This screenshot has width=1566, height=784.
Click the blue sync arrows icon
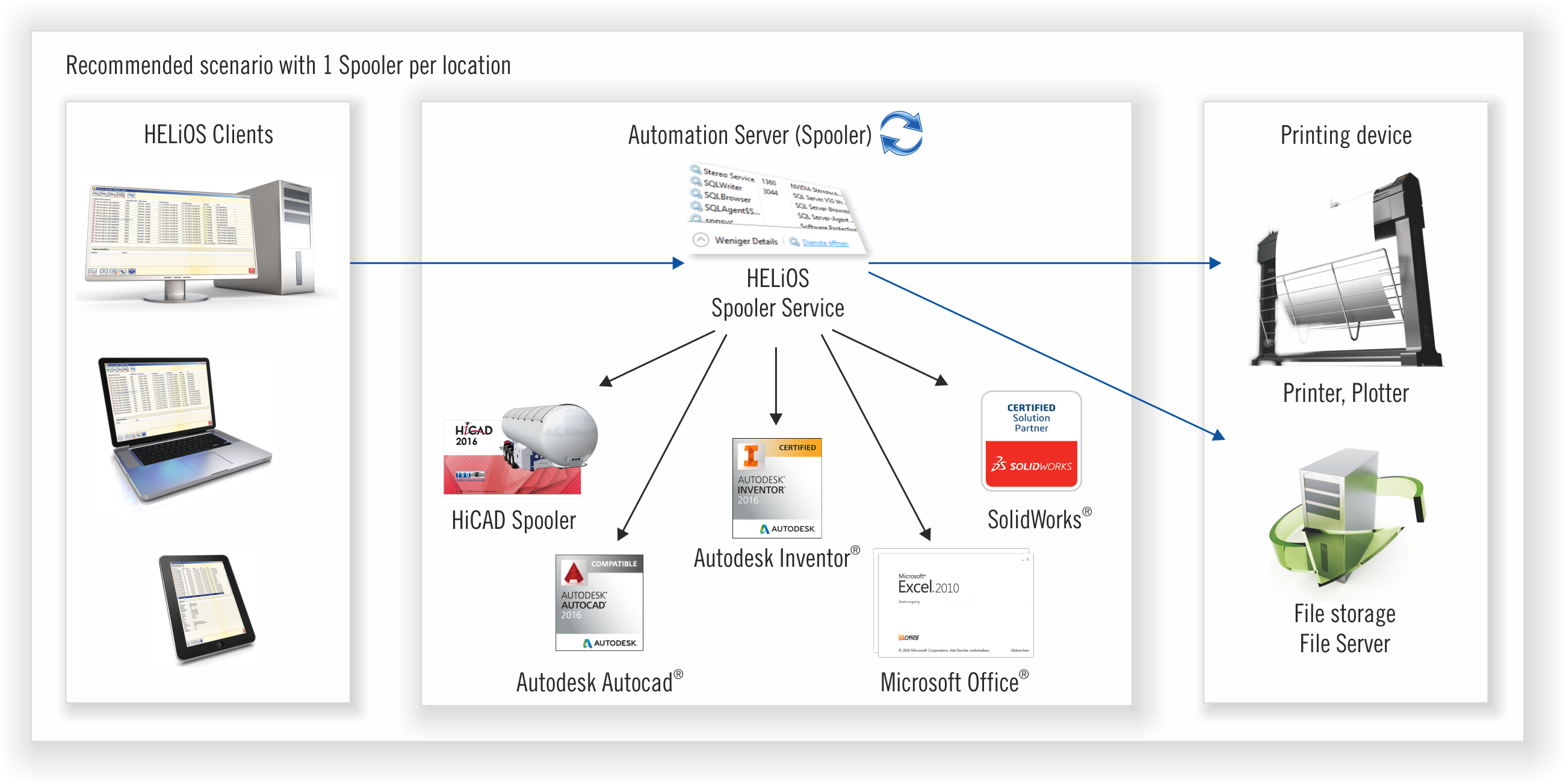901,133
